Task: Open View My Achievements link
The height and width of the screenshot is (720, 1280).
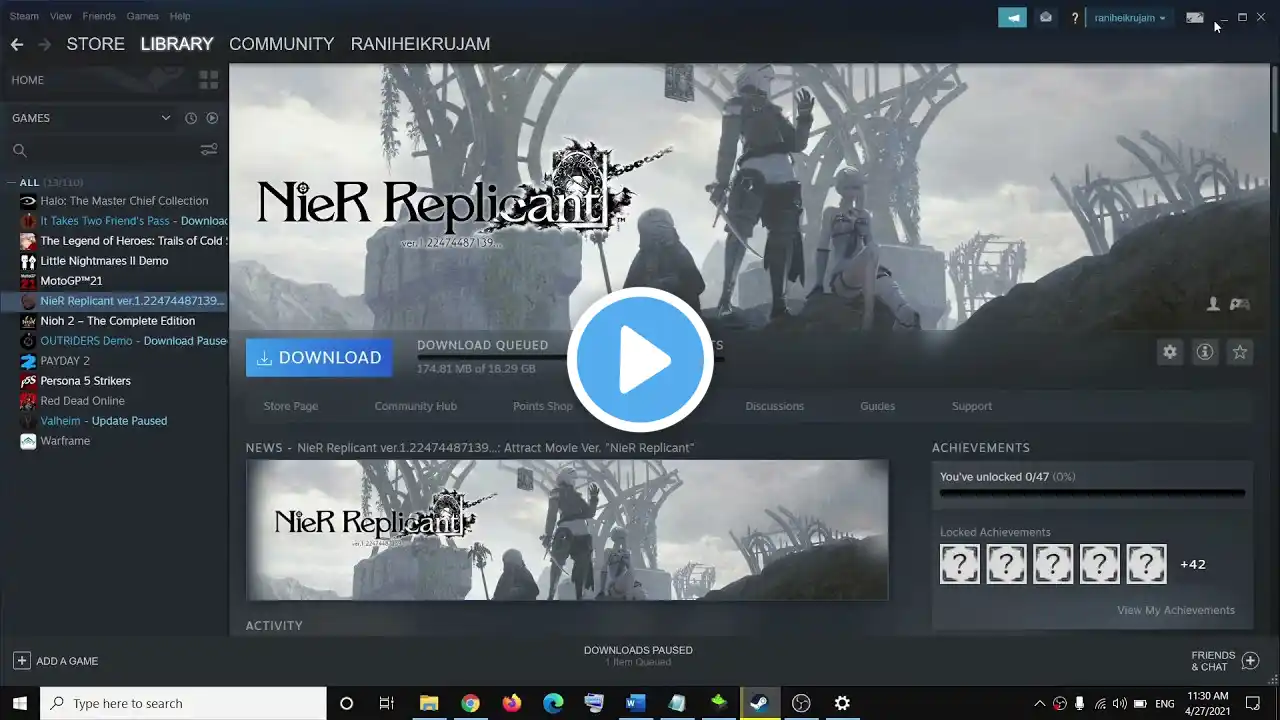Action: [1176, 610]
